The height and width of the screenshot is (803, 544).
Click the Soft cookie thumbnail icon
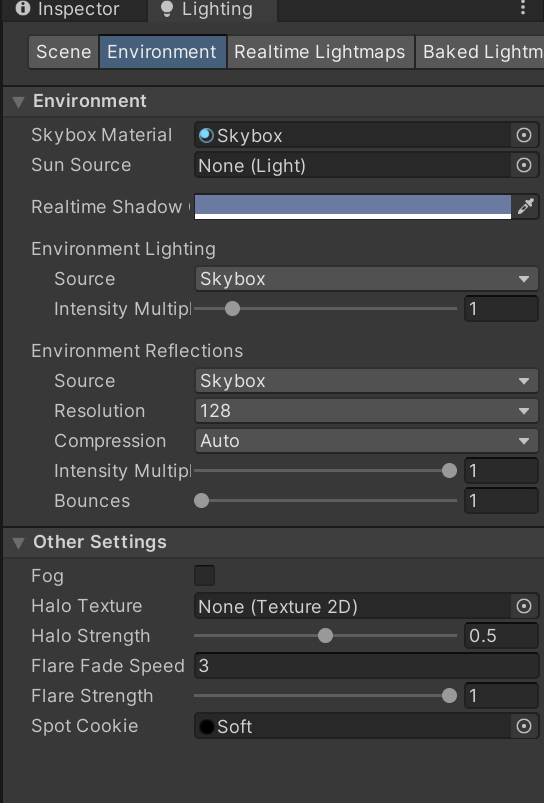[x=206, y=726]
